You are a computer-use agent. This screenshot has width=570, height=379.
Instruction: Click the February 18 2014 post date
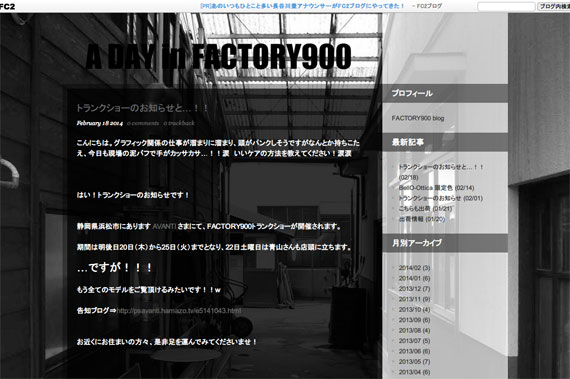pos(100,123)
